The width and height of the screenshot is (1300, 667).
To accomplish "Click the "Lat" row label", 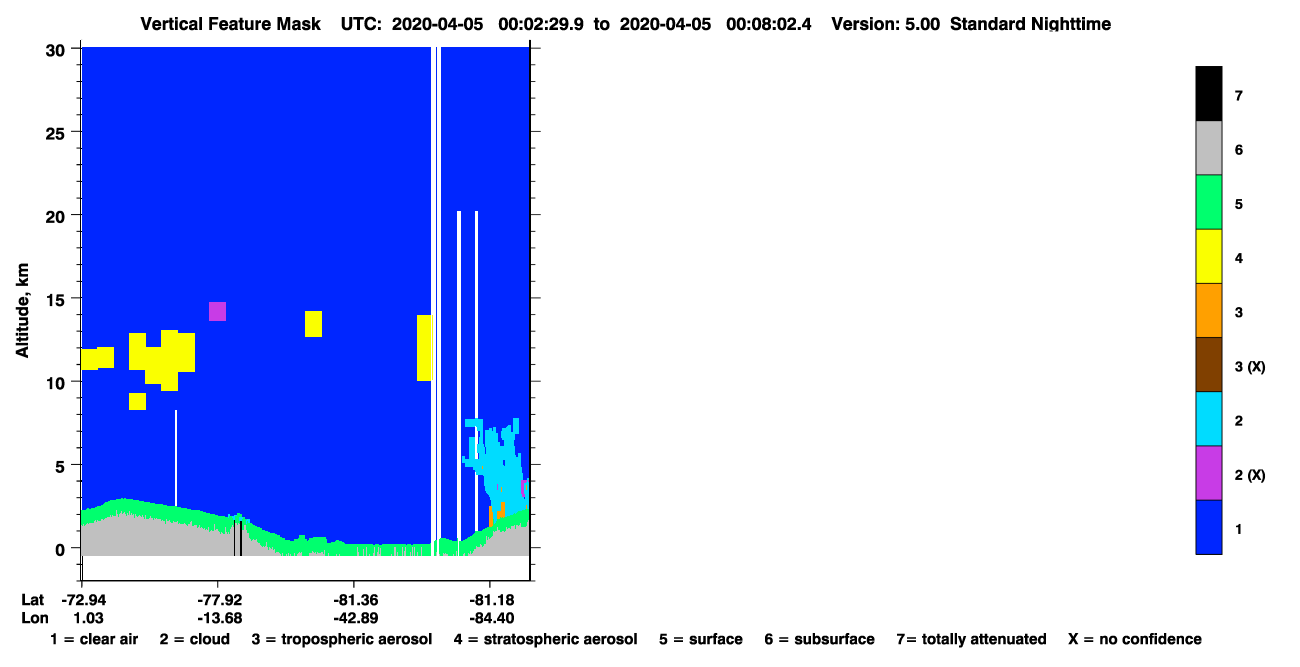I will [x=33, y=600].
